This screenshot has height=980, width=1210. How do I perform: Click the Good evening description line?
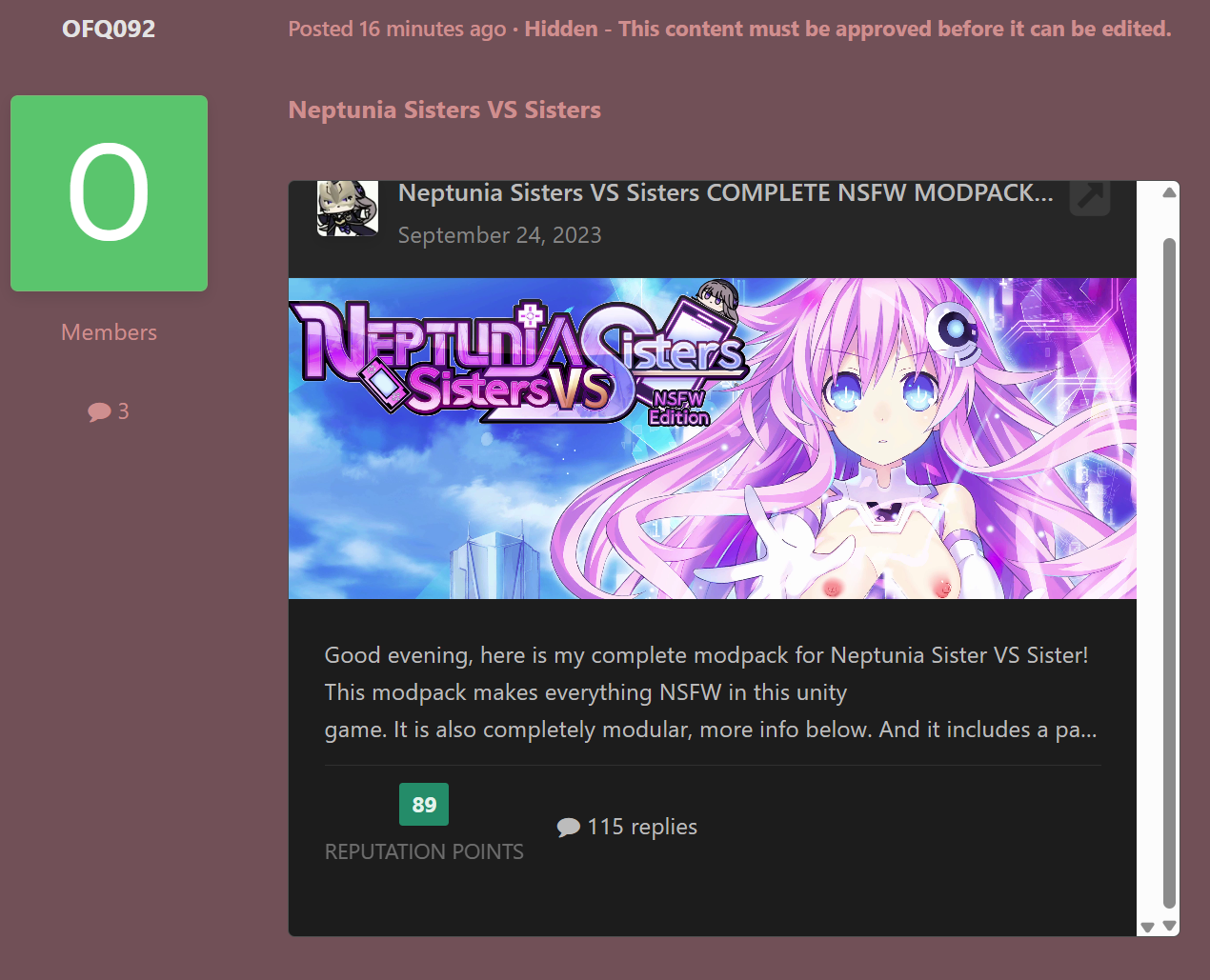(x=706, y=655)
